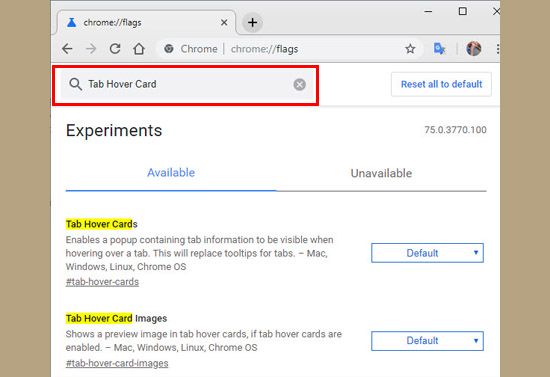Follow the #tab-hover-card-images link
This screenshot has height=377, width=550.
[117, 363]
